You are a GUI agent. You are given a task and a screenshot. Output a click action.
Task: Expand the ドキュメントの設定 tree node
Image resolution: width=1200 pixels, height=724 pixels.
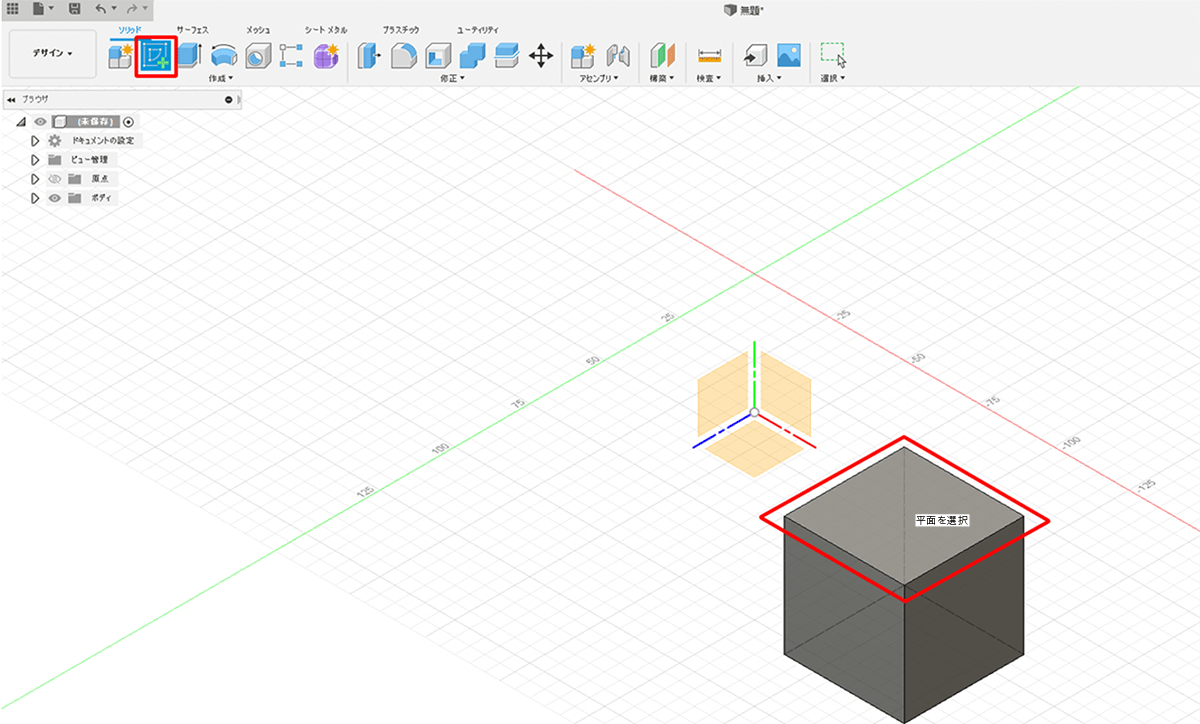35,141
